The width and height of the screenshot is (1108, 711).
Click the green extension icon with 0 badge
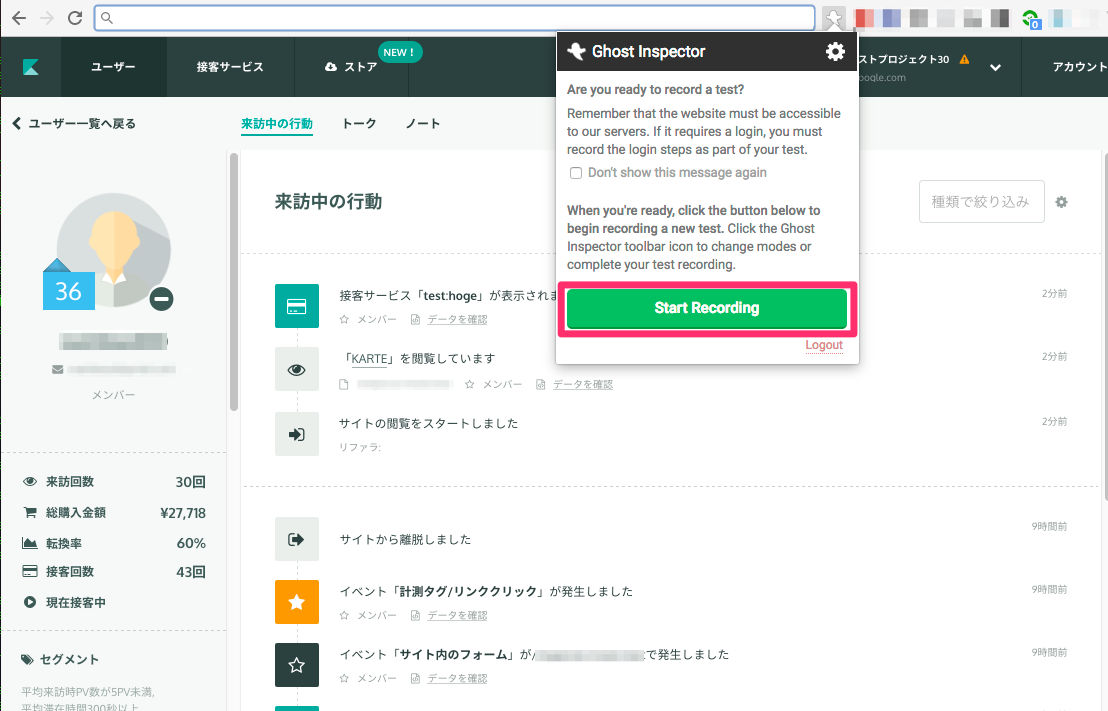tap(1031, 19)
